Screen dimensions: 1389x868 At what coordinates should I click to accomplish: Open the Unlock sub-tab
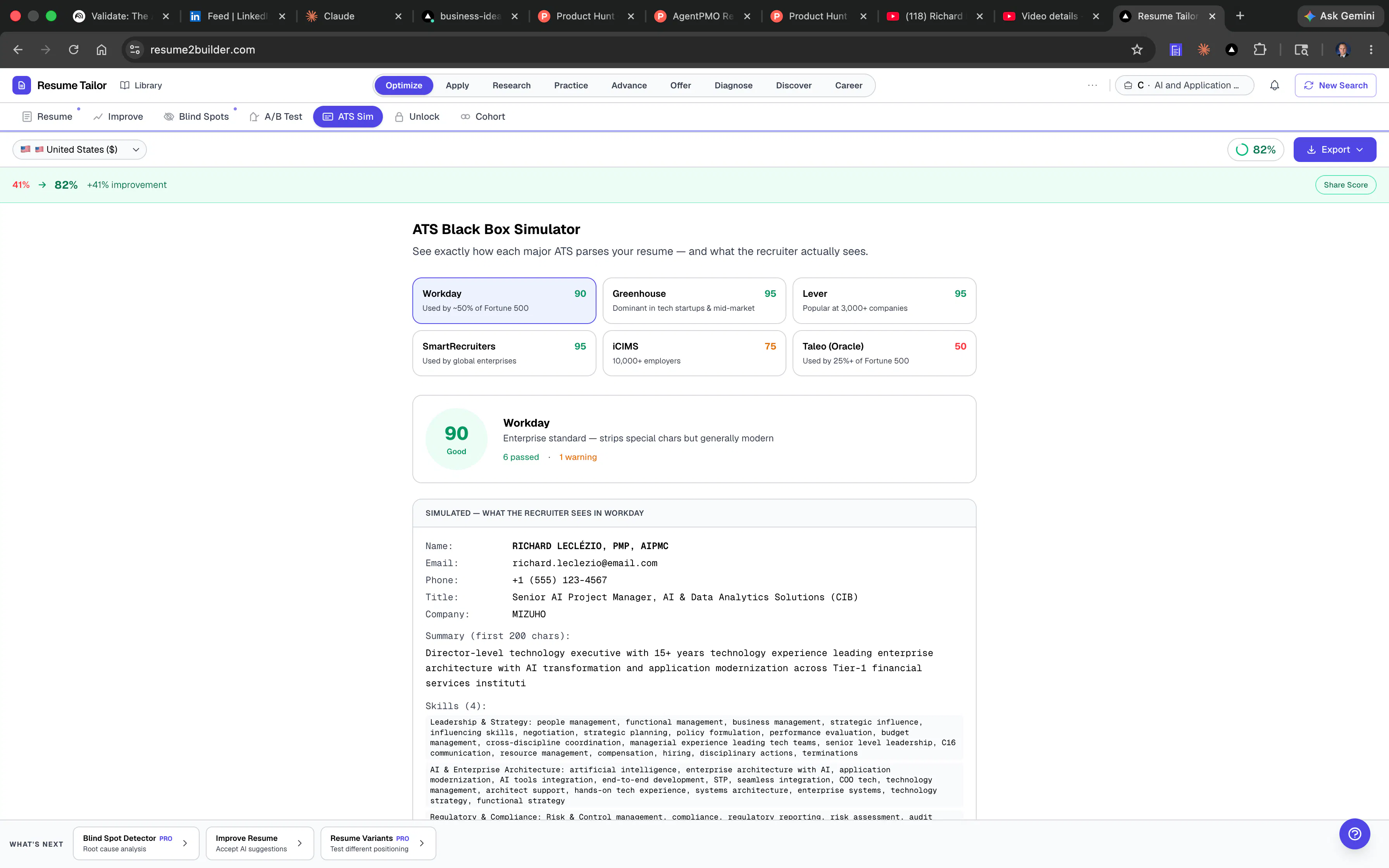tap(417, 117)
